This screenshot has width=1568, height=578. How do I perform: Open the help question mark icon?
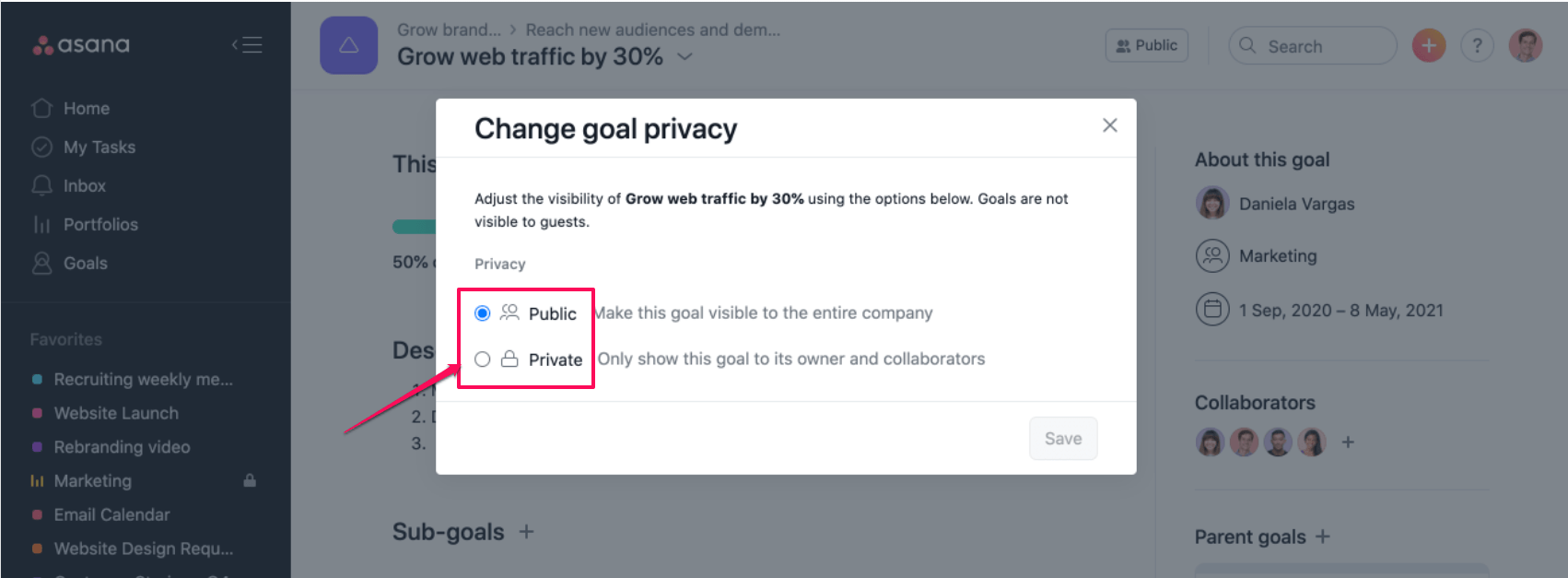[1477, 45]
